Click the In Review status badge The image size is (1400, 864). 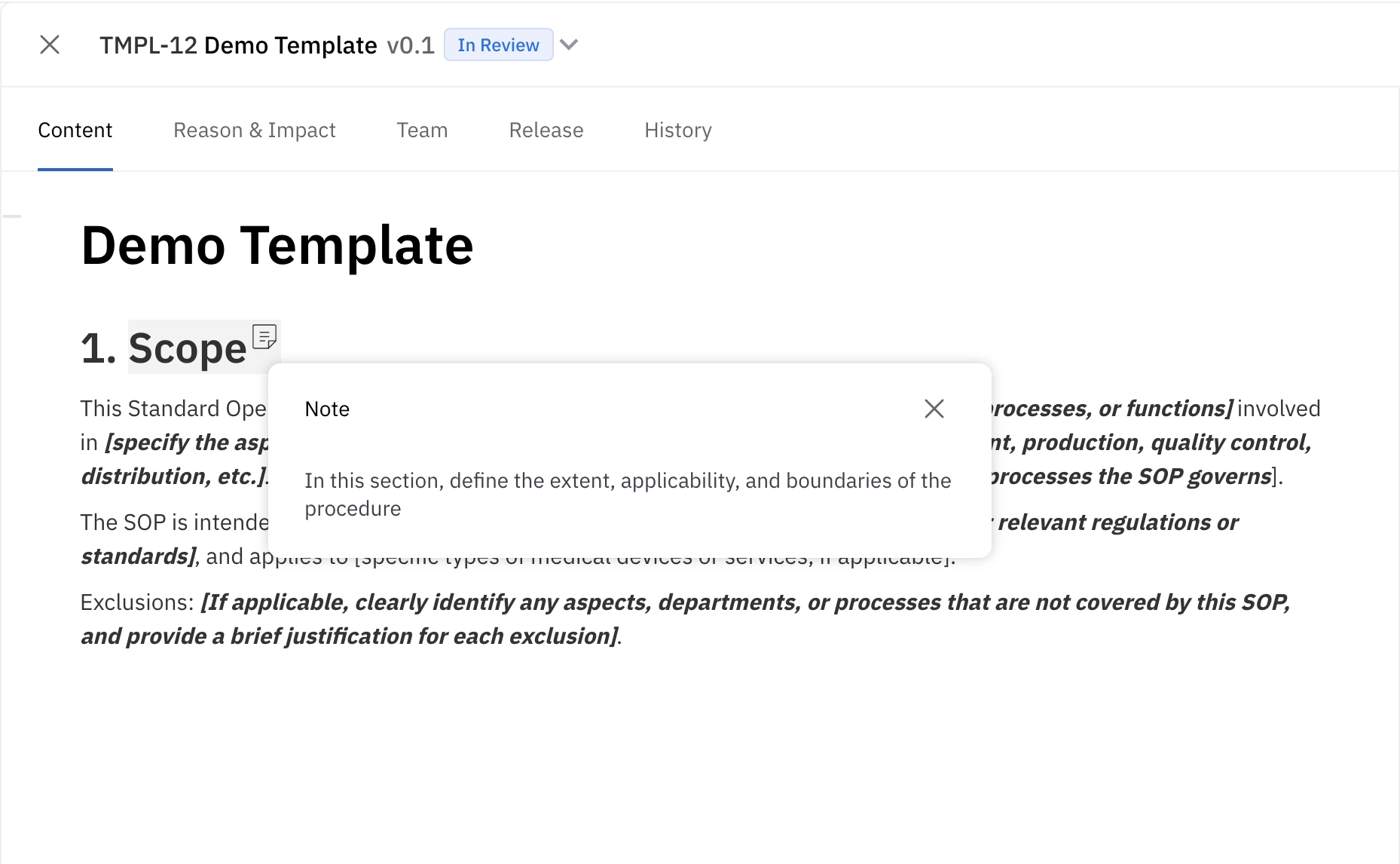pyautogui.click(x=498, y=44)
